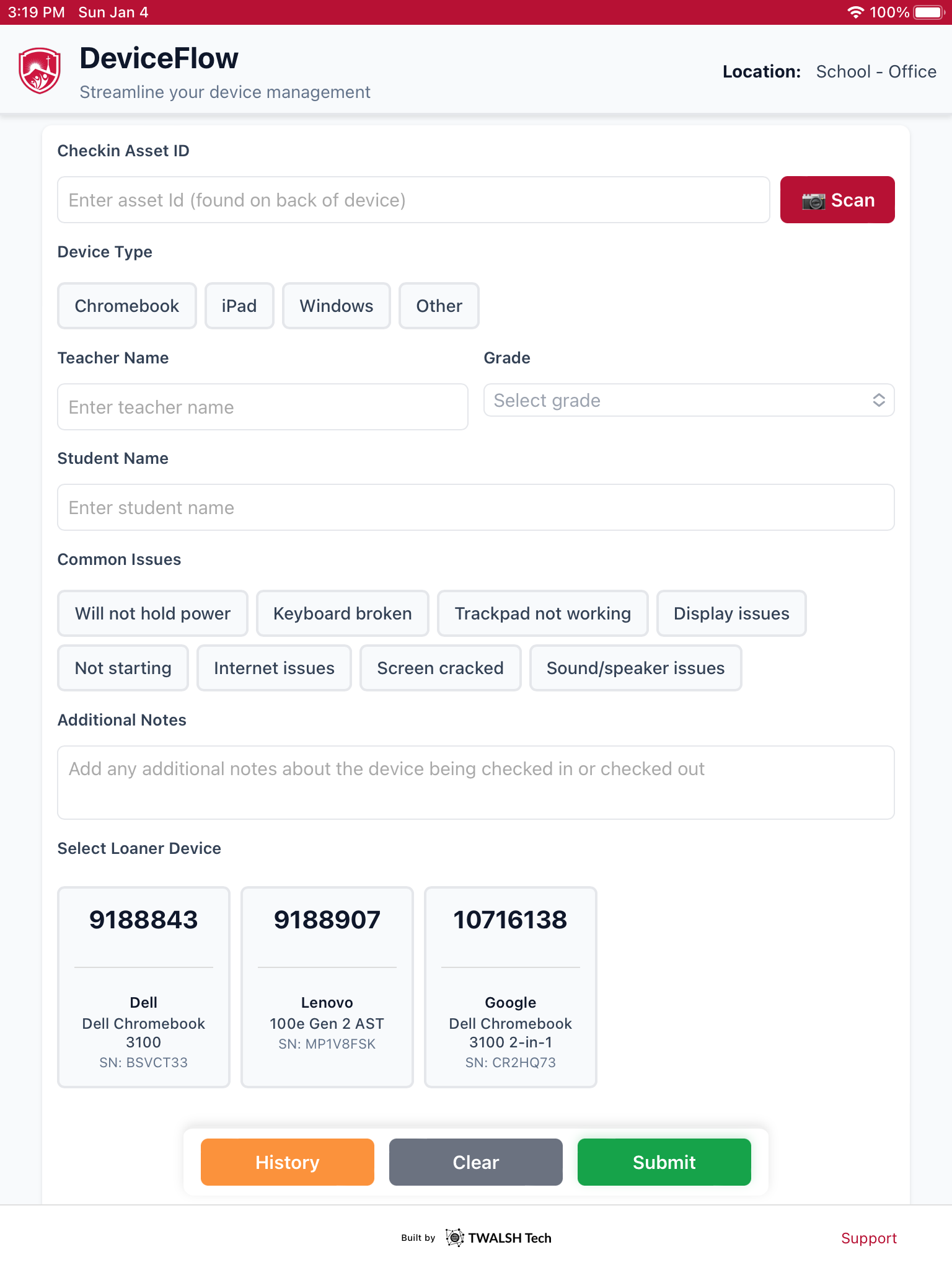Select the Chromebook device type
The width and height of the screenshot is (952, 1270).
pyautogui.click(x=126, y=305)
